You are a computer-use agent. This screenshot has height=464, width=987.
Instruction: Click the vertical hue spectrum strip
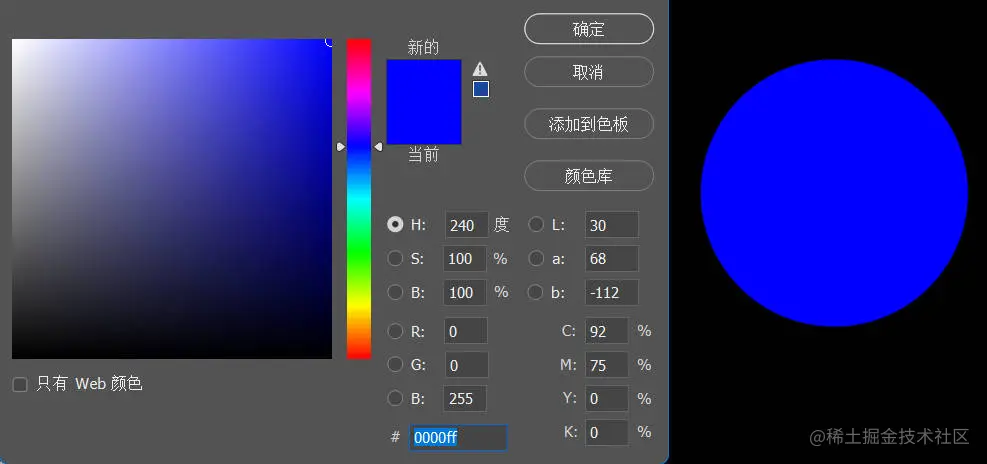point(359,199)
